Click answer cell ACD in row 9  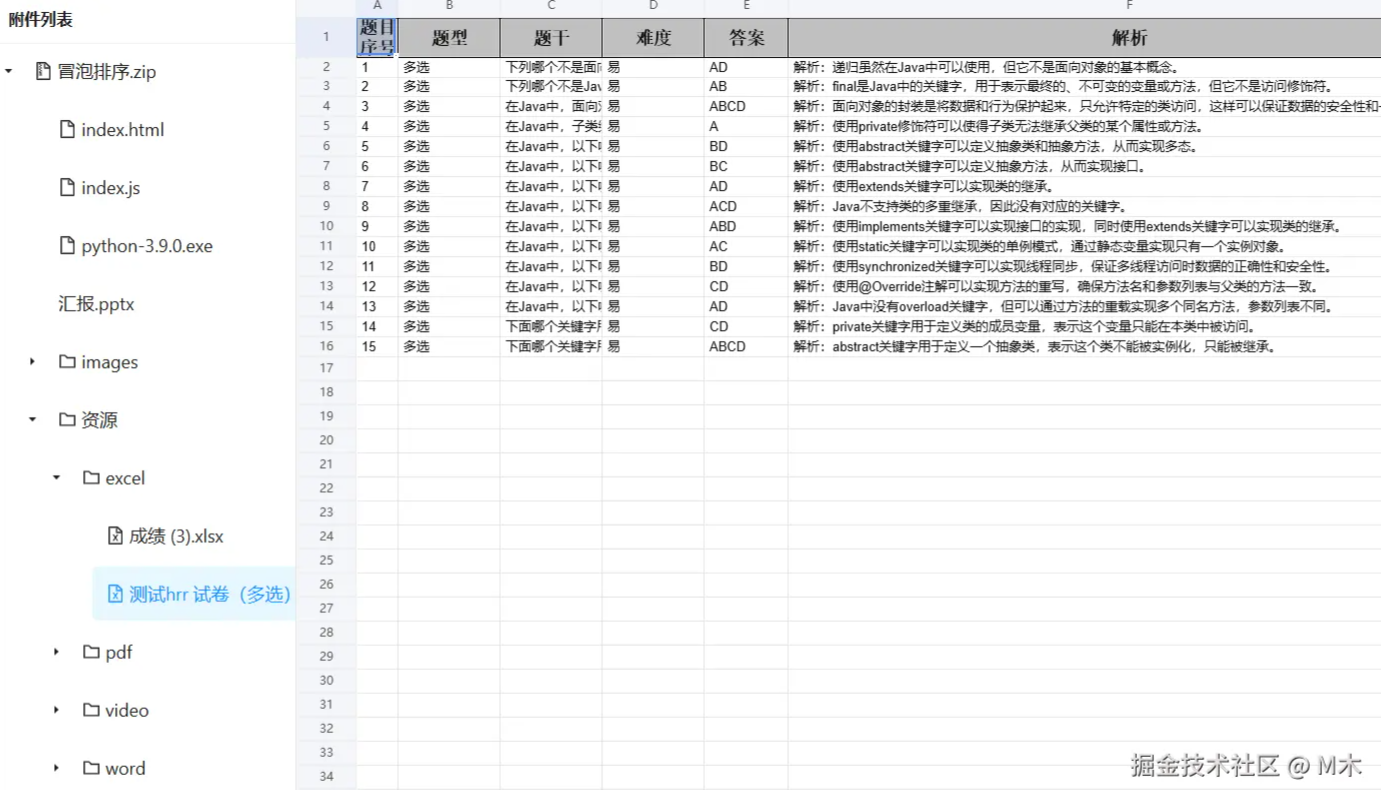pyautogui.click(x=746, y=207)
